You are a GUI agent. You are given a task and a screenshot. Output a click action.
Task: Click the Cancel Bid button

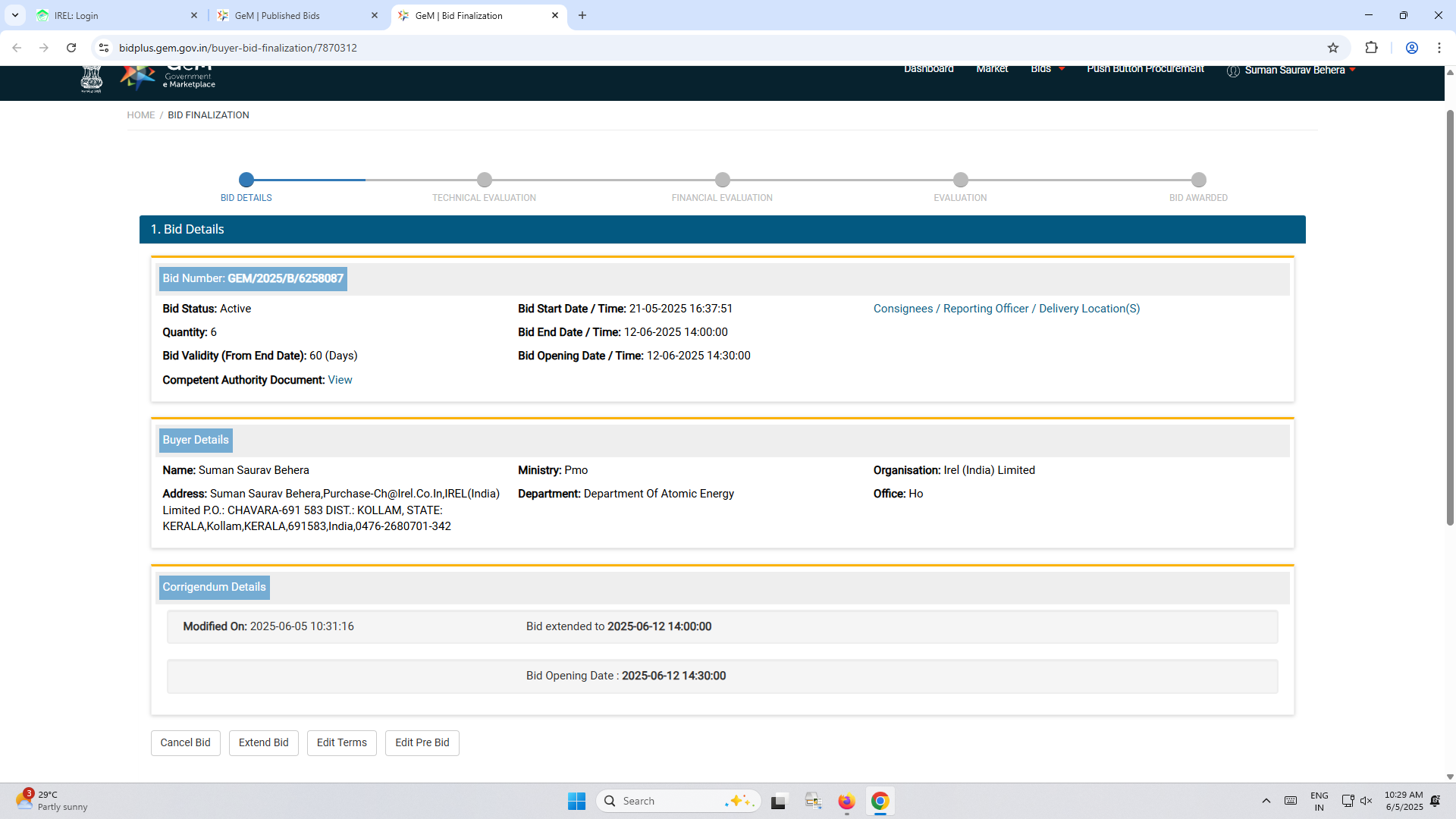coord(186,743)
